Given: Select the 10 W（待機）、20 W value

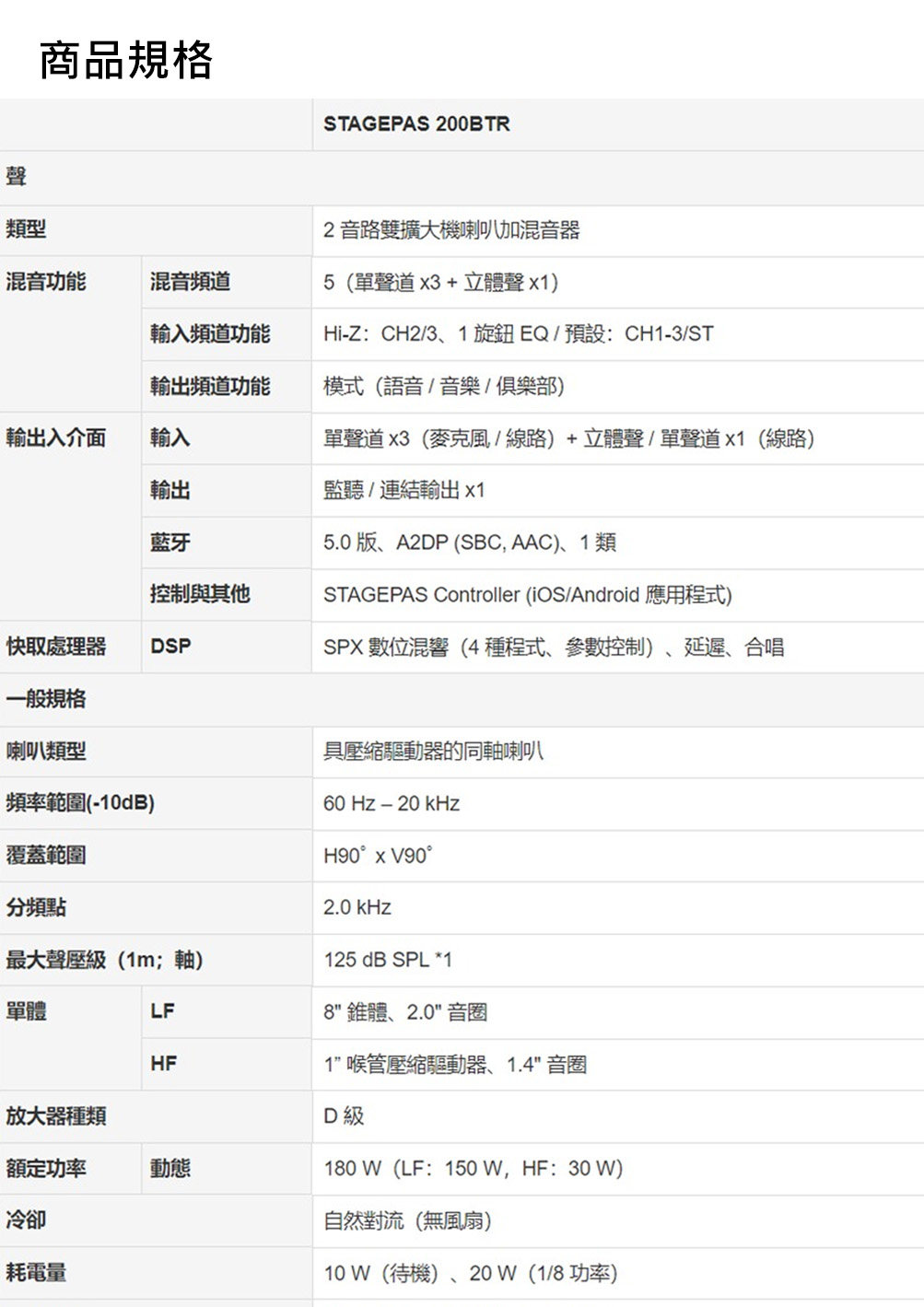Looking at the screenshot, I should pyautogui.click(x=471, y=1274).
